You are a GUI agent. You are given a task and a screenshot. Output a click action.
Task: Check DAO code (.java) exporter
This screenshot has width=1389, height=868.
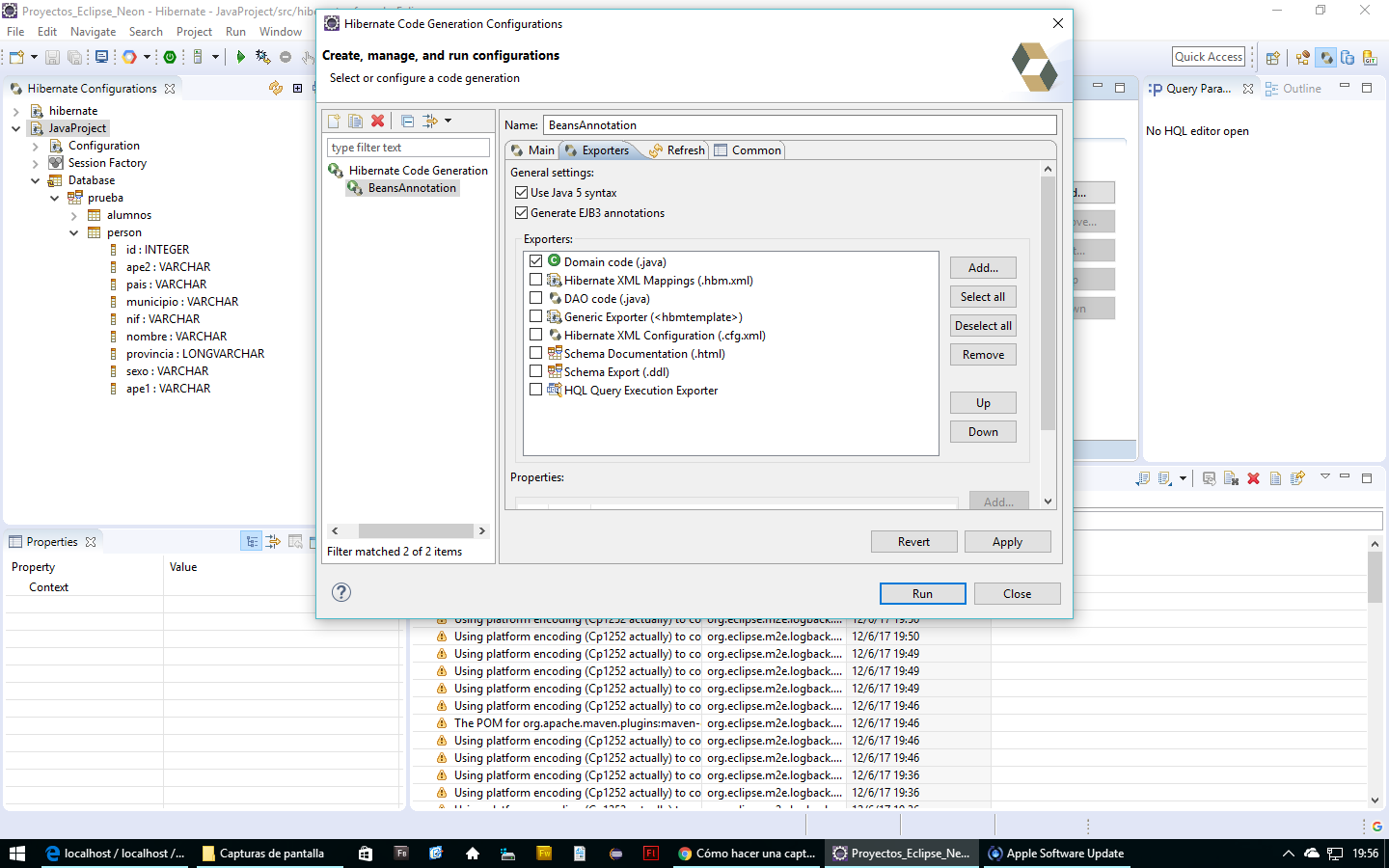[x=536, y=298]
